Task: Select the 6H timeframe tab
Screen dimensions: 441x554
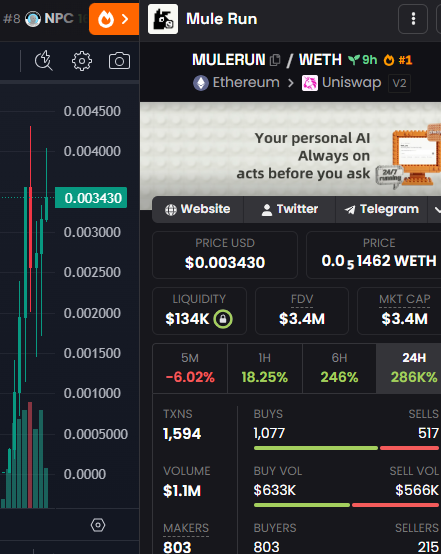Action: [x=339, y=368]
